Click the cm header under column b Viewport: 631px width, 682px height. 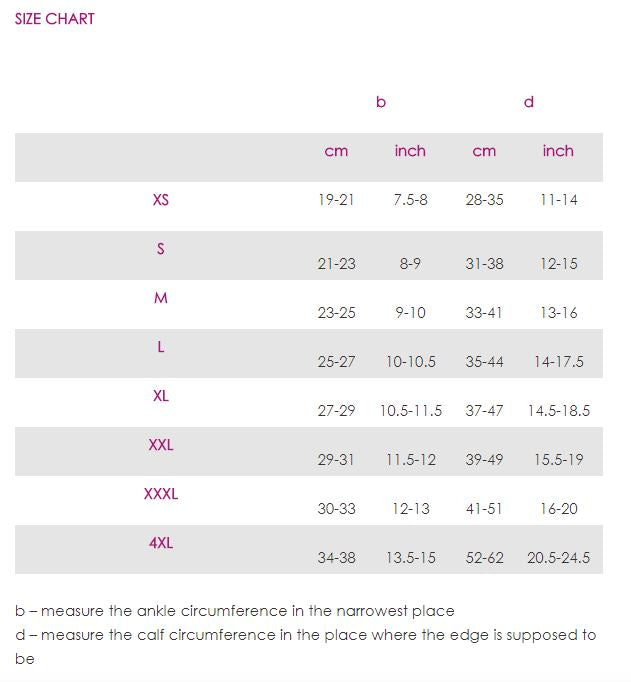(336, 151)
